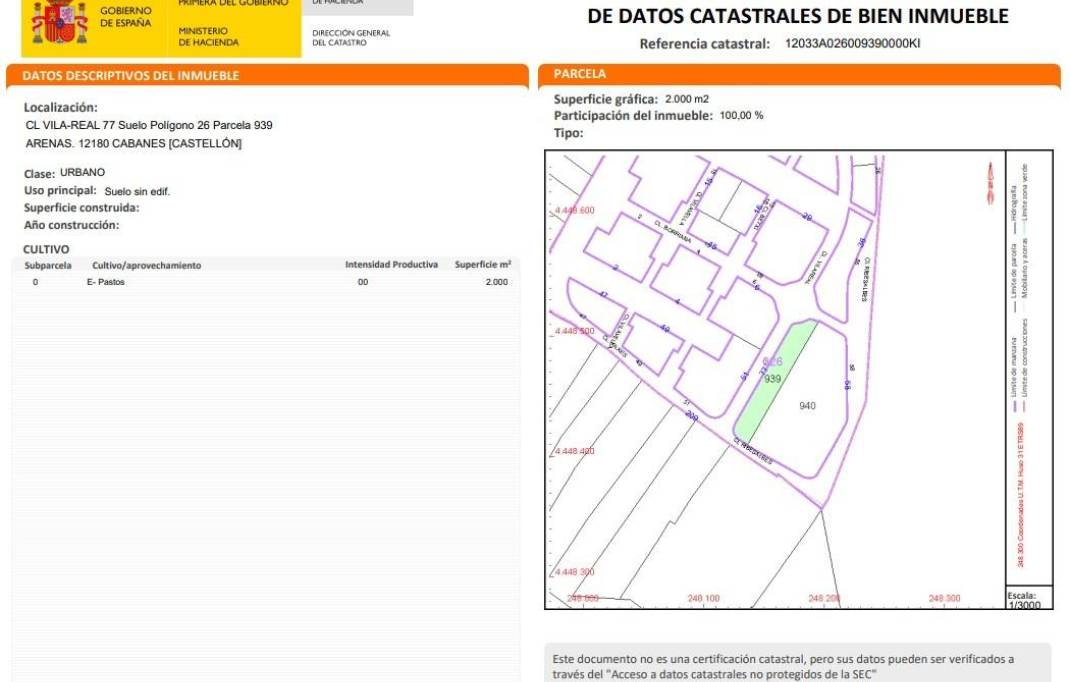Select the E- Pastos crop row
Viewport: 1070px width, 682px height.
pyautogui.click(x=106, y=282)
